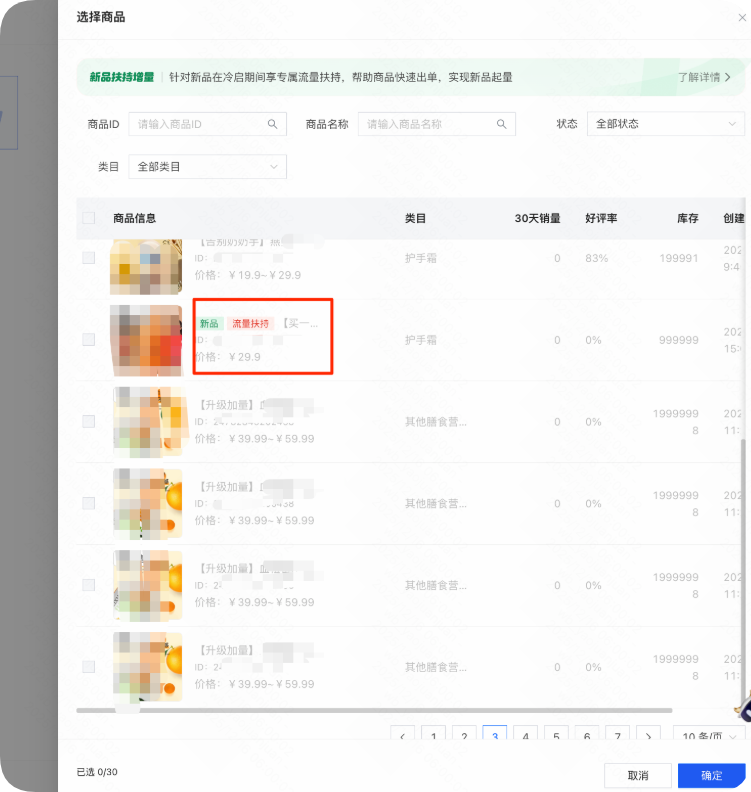Click the red 流量扶持 tag
Image resolution: width=751 pixels, height=792 pixels.
(x=251, y=324)
